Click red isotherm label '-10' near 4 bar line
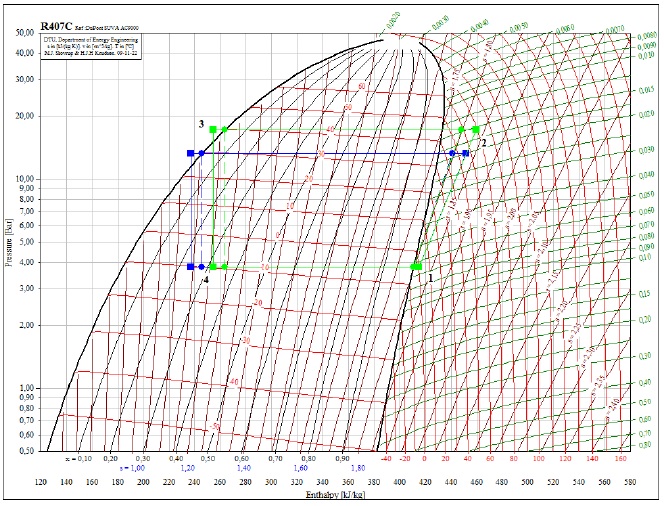 (x=264, y=267)
